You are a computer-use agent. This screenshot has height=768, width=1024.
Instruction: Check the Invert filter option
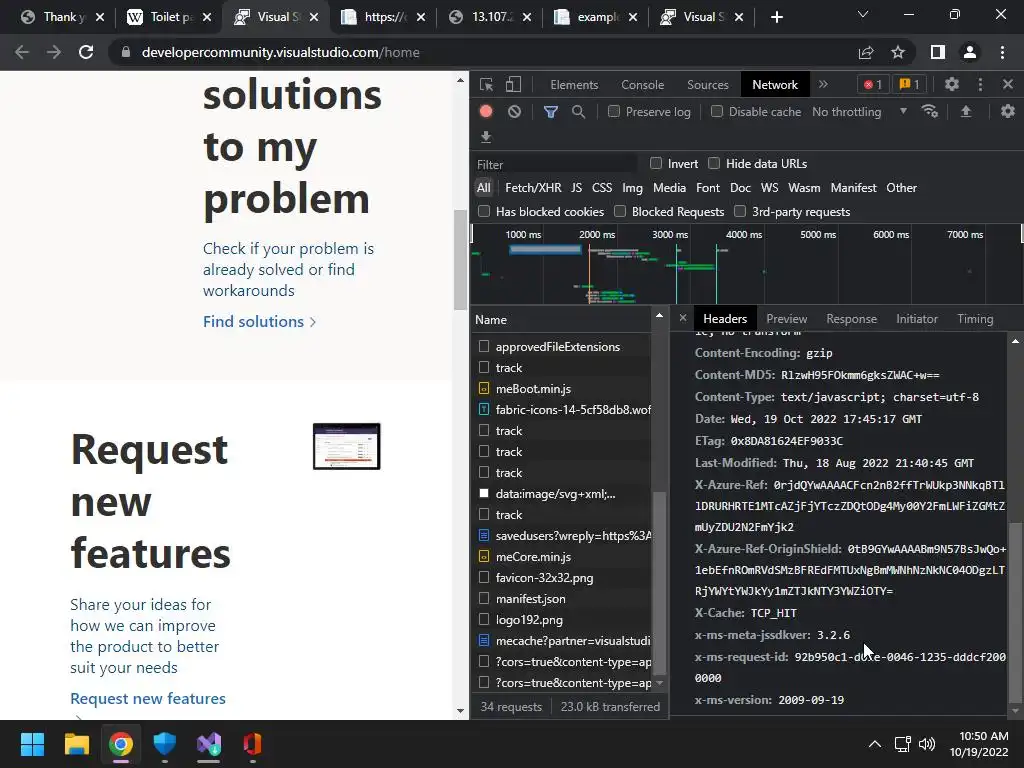tap(656, 163)
